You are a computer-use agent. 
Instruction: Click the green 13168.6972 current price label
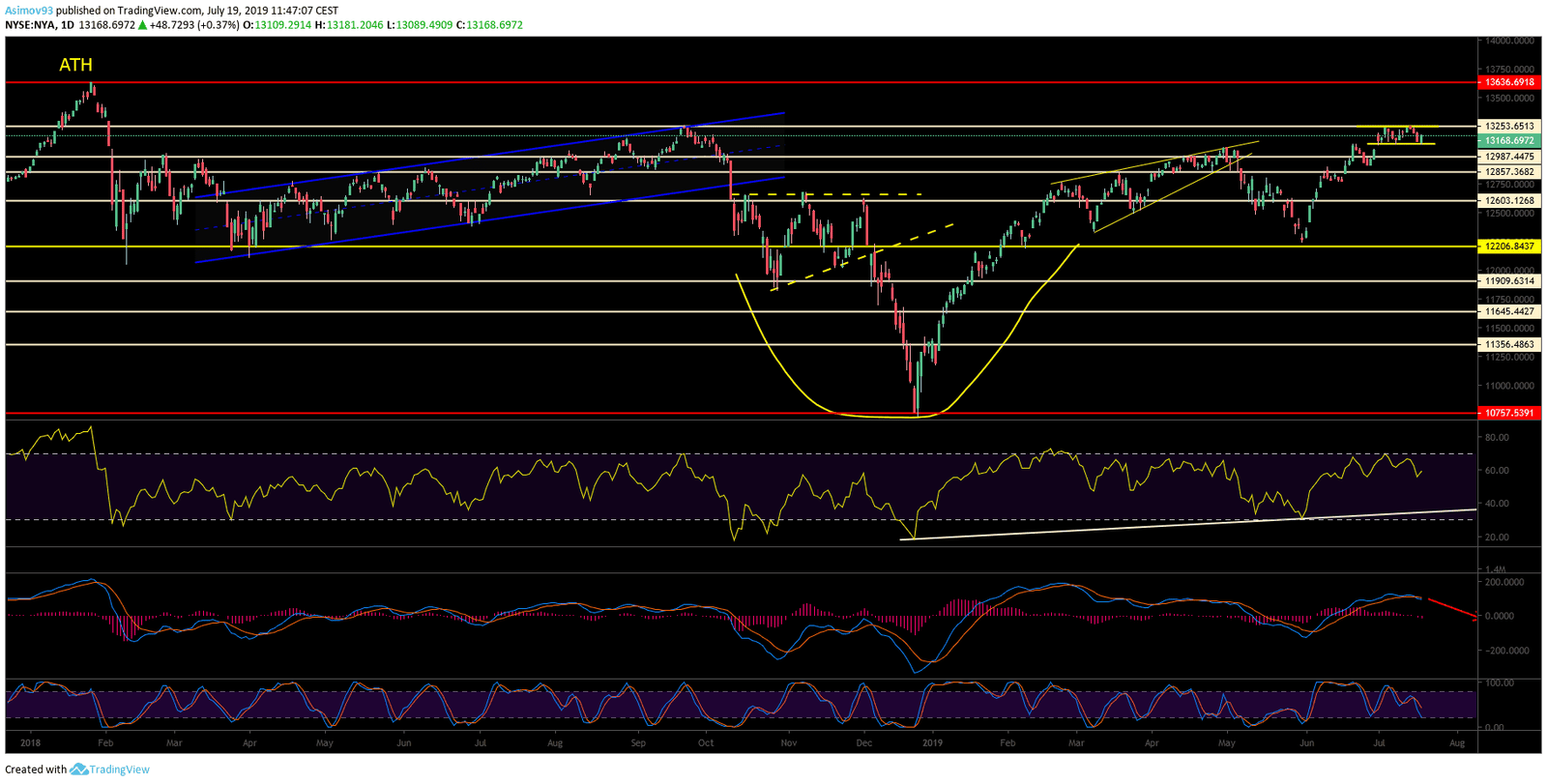pos(1509,141)
